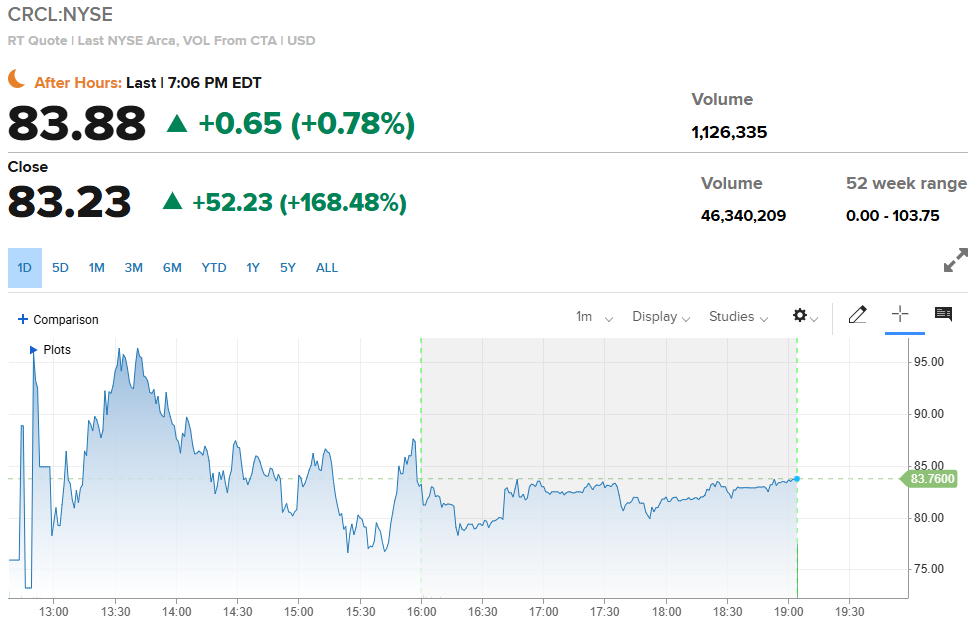Expand the Studies dropdown
Image resolution: width=979 pixels, height=618 pixels.
(738, 317)
